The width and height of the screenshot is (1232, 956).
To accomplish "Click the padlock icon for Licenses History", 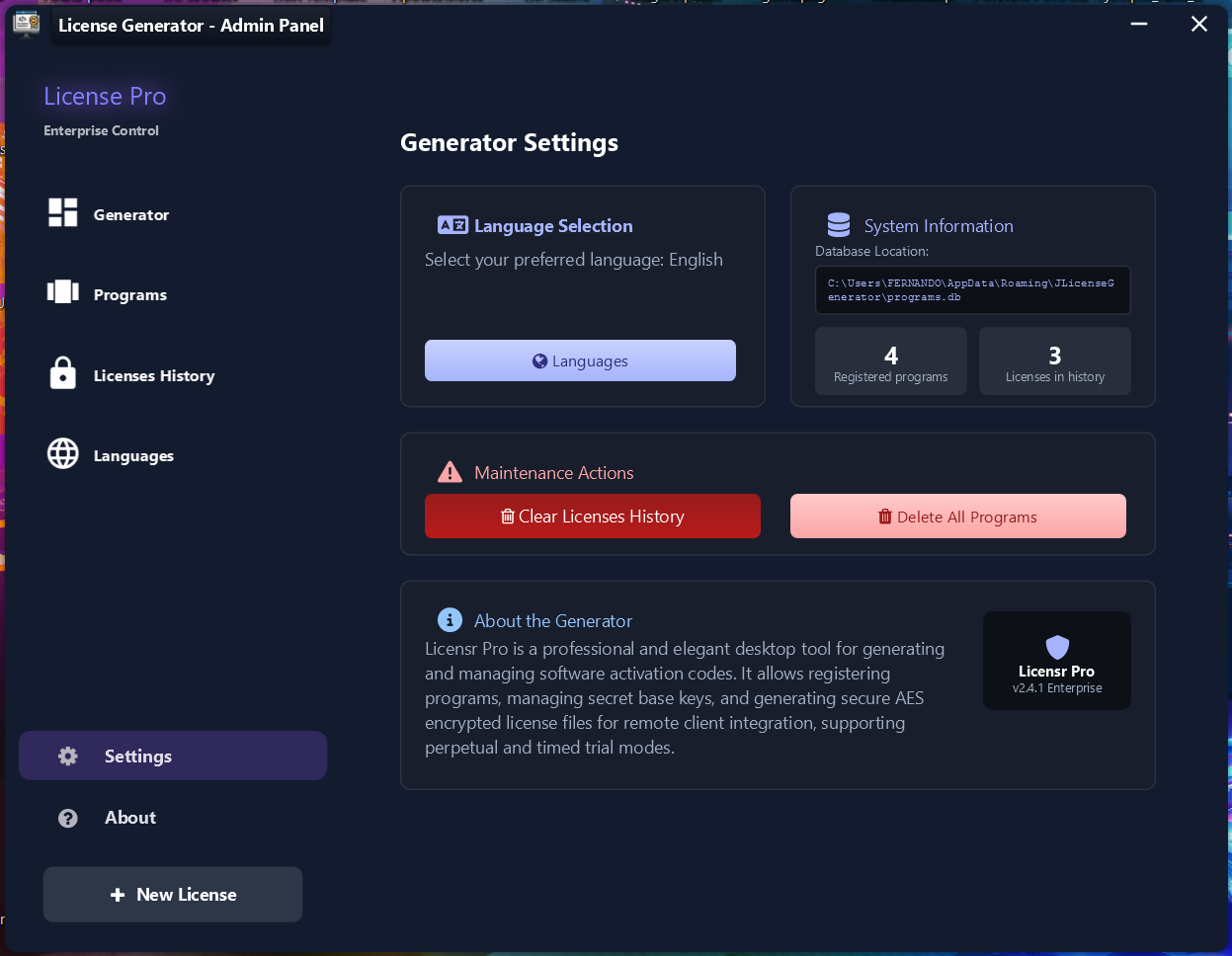I will click(x=63, y=372).
